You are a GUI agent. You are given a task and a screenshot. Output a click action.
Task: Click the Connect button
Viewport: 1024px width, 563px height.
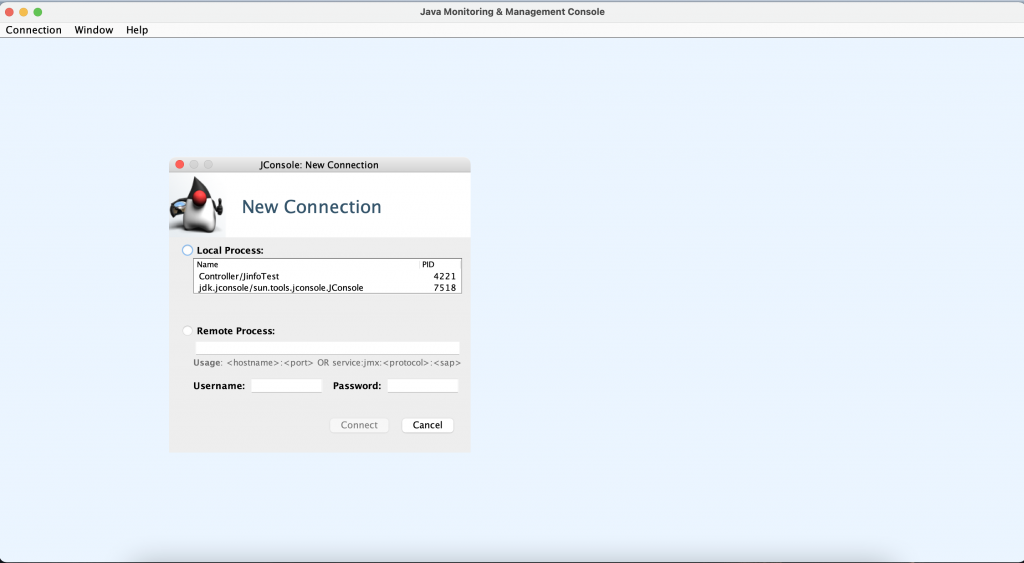coord(359,425)
